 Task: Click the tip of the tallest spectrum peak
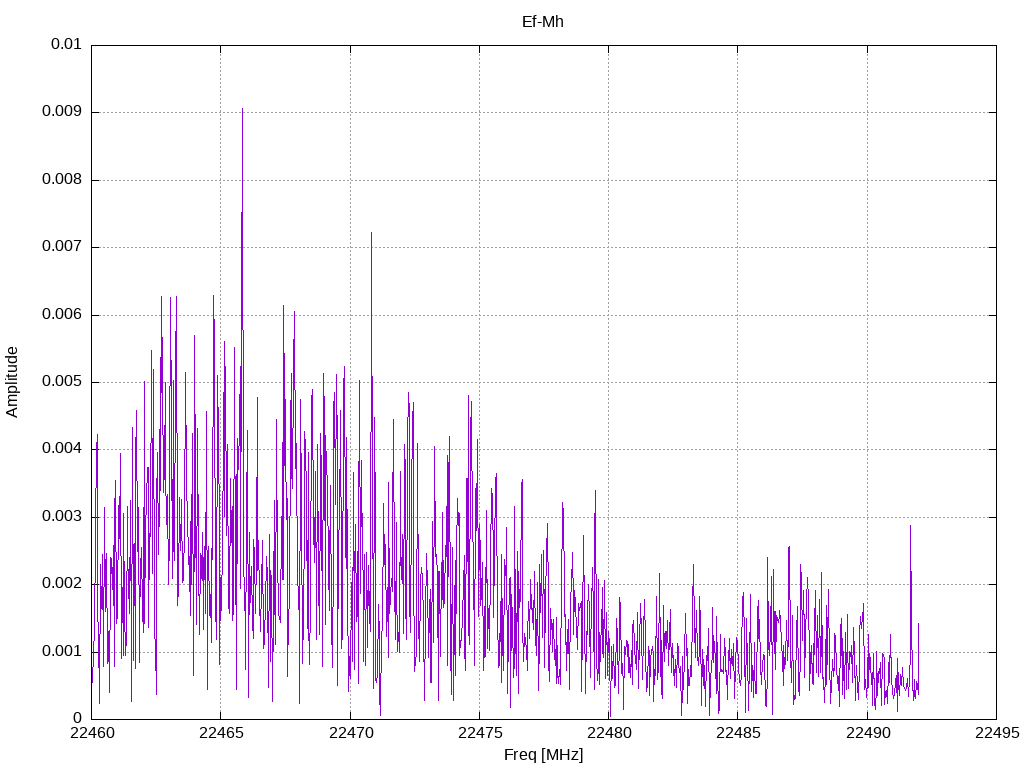tap(242, 109)
